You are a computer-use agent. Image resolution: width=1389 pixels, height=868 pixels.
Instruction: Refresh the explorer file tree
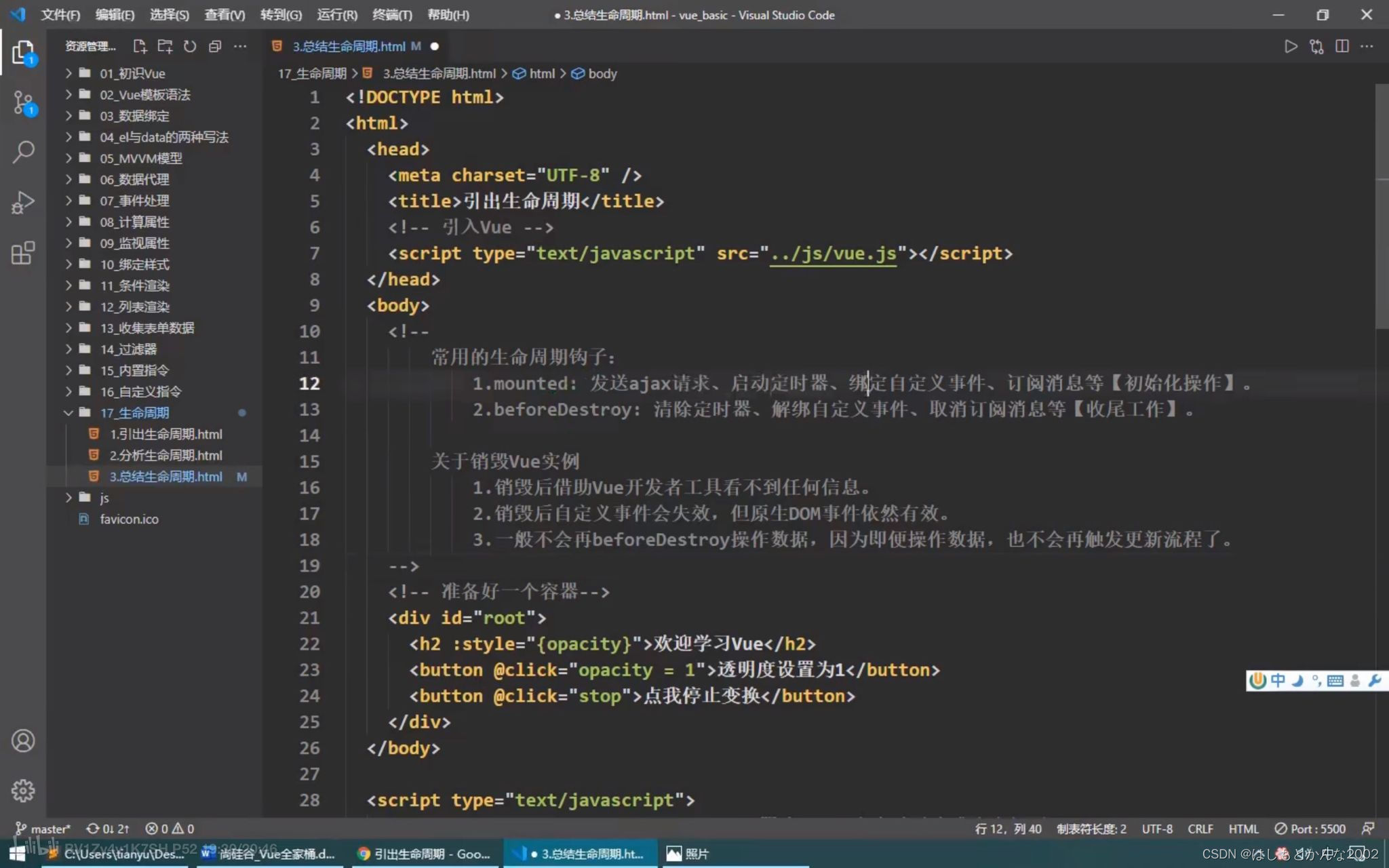click(190, 46)
